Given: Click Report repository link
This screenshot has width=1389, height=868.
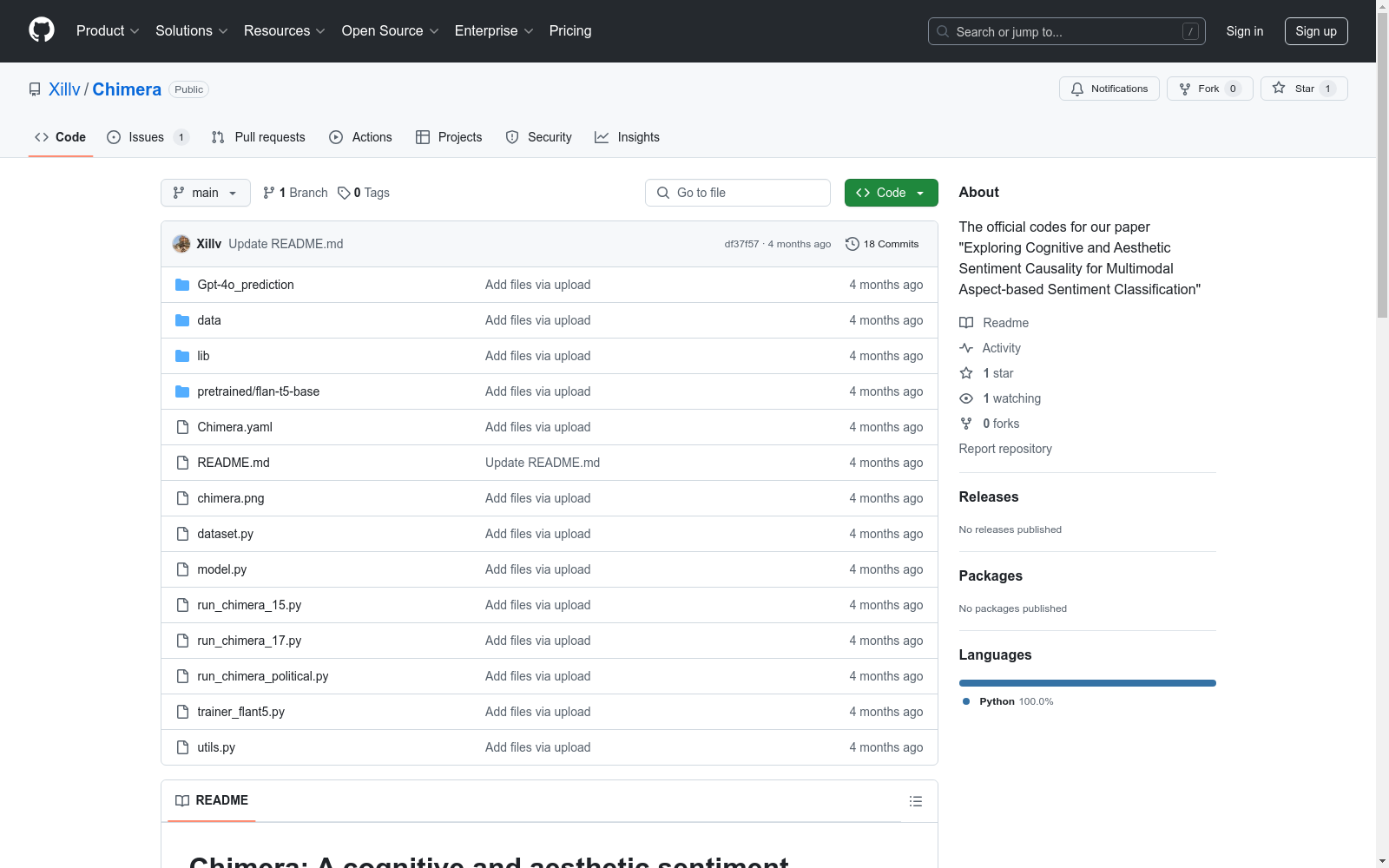Looking at the screenshot, I should [1005, 449].
